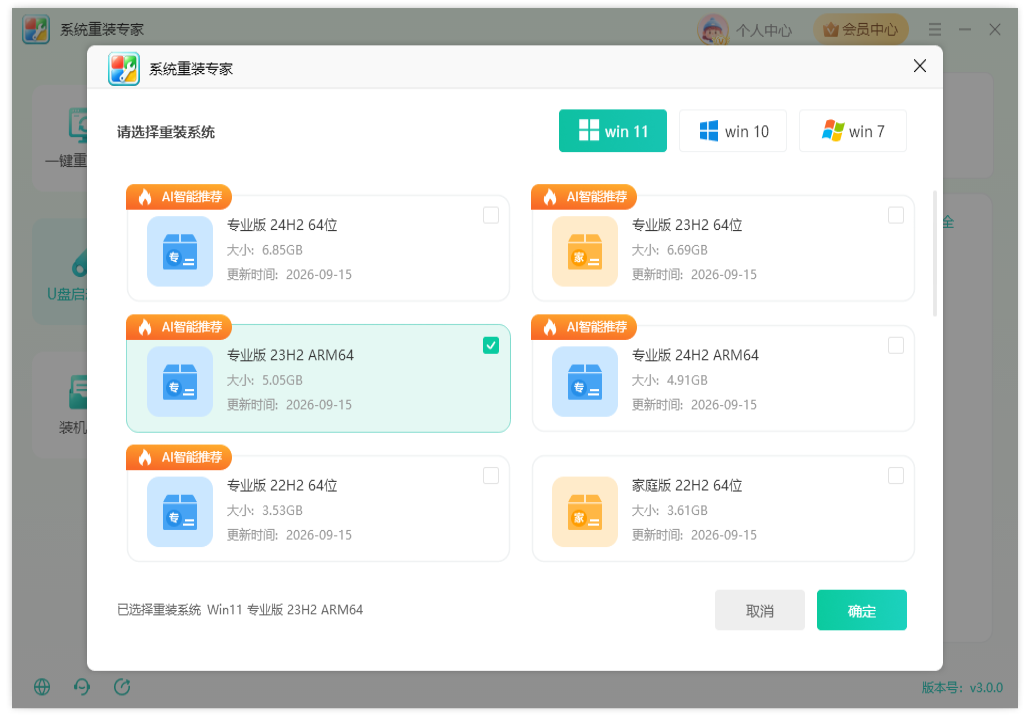
Task: Open 个人中心 in the main window
Action: tap(764, 30)
